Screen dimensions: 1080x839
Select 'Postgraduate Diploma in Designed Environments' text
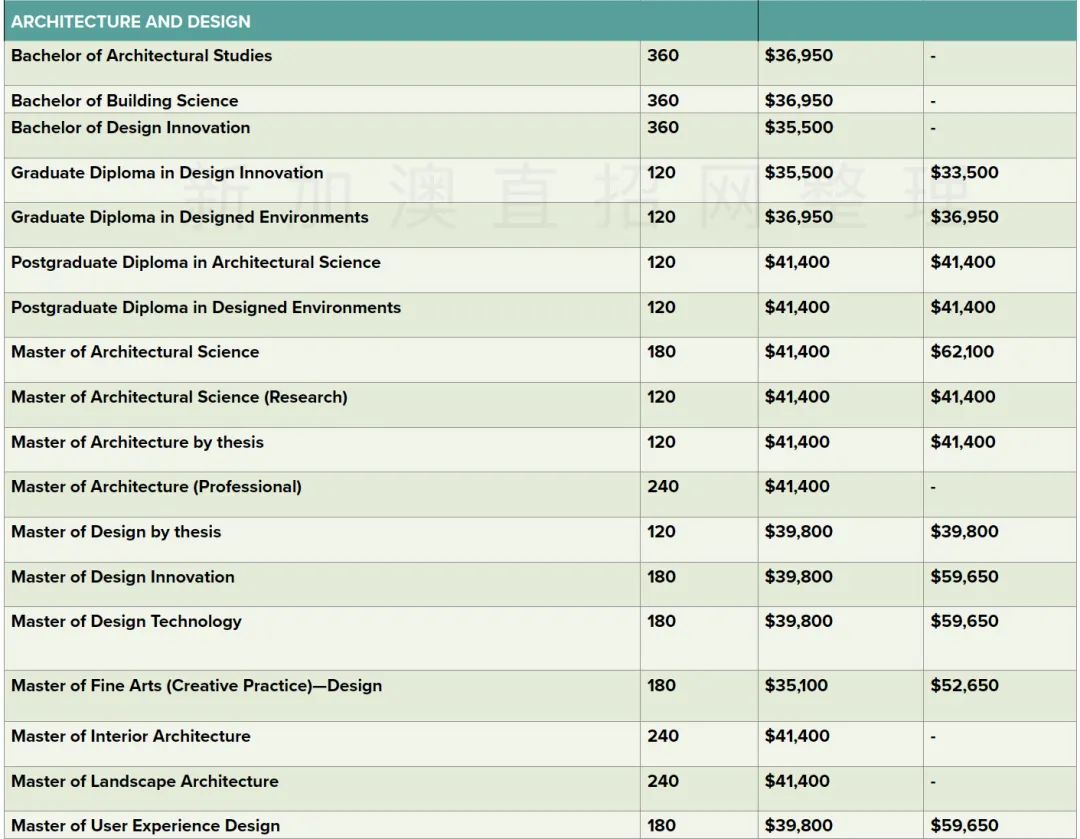pyautogui.click(x=206, y=307)
